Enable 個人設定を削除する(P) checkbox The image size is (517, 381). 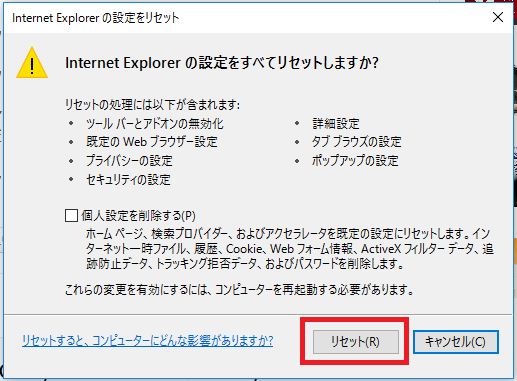pos(71,216)
